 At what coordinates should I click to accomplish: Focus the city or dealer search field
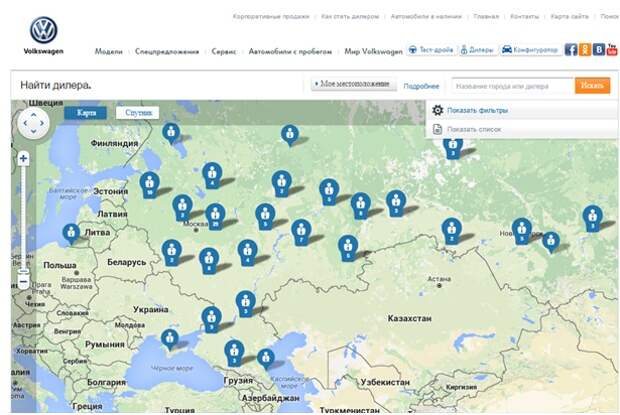(512, 86)
